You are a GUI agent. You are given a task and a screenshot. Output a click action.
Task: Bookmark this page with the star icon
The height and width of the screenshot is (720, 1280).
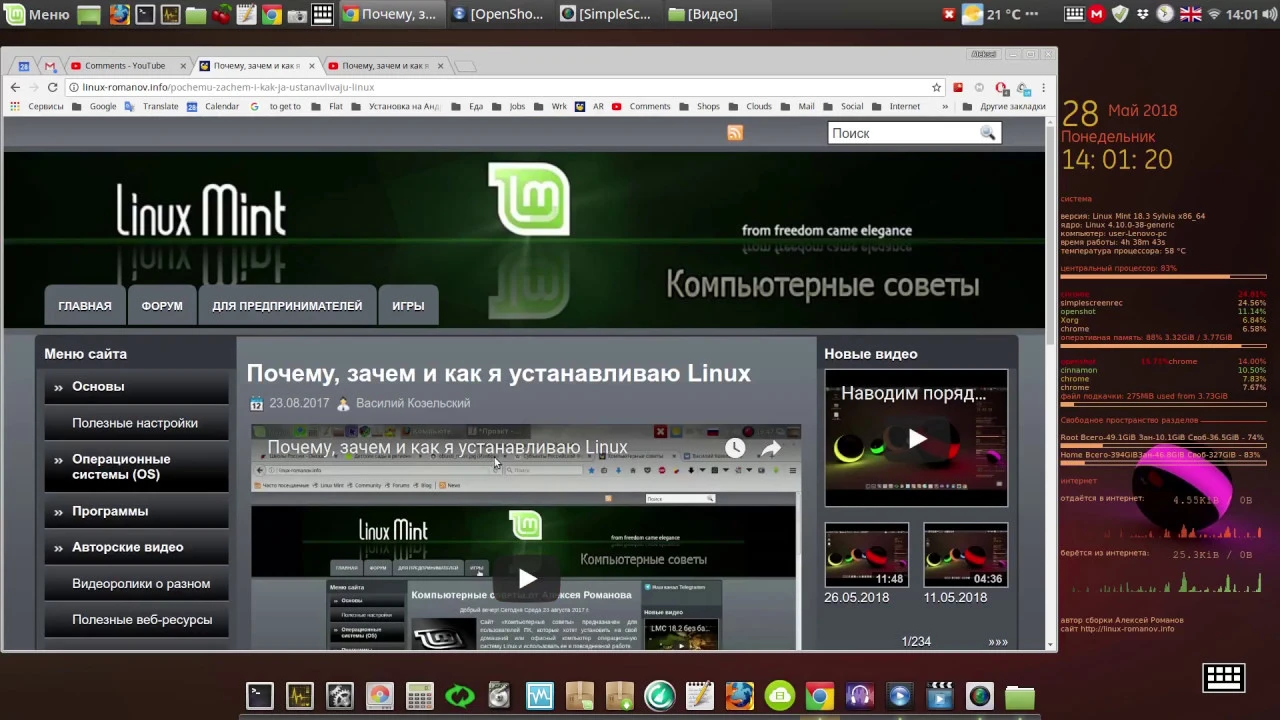937,87
